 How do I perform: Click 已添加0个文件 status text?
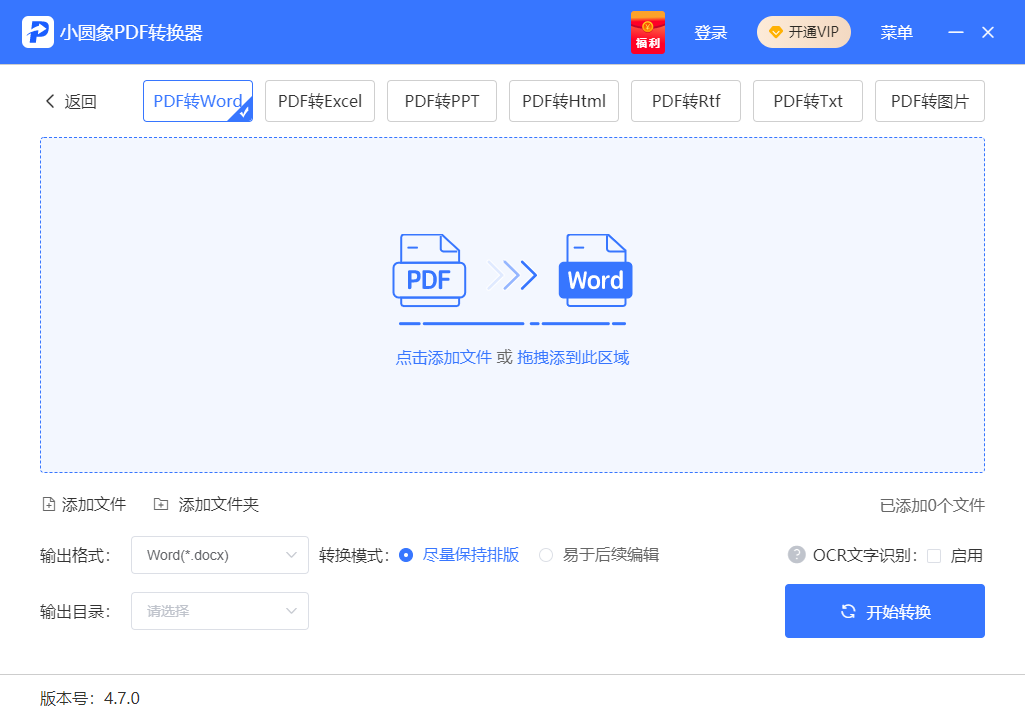point(932,505)
